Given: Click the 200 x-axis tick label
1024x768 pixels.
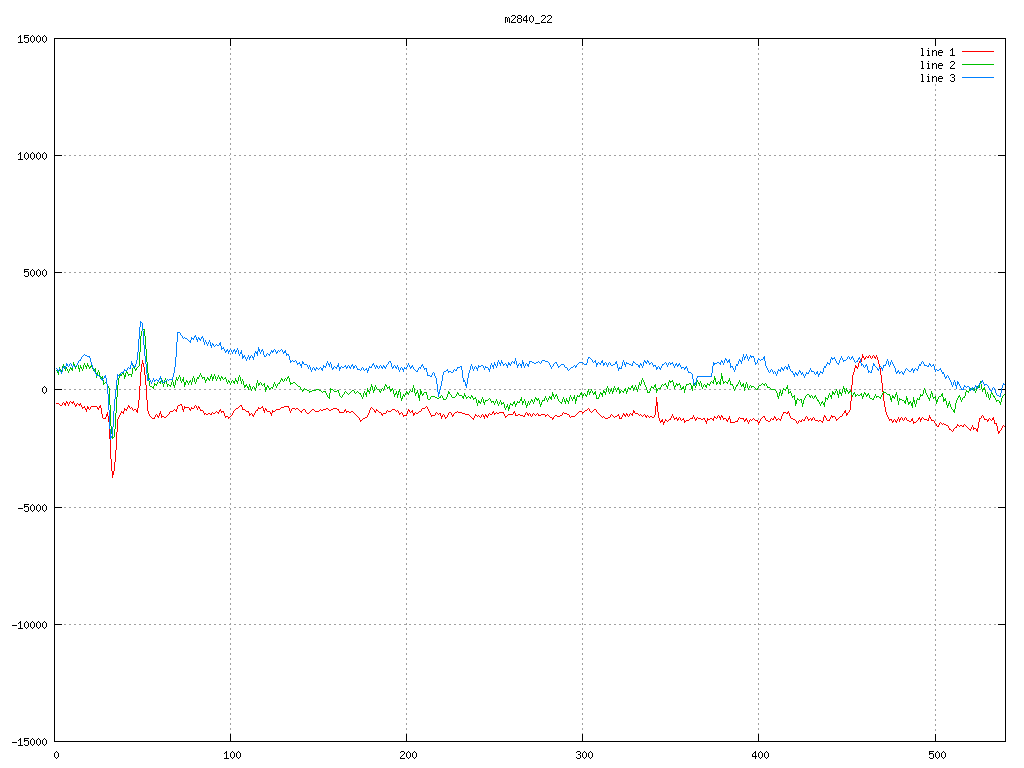Looking at the screenshot, I should click(407, 755).
